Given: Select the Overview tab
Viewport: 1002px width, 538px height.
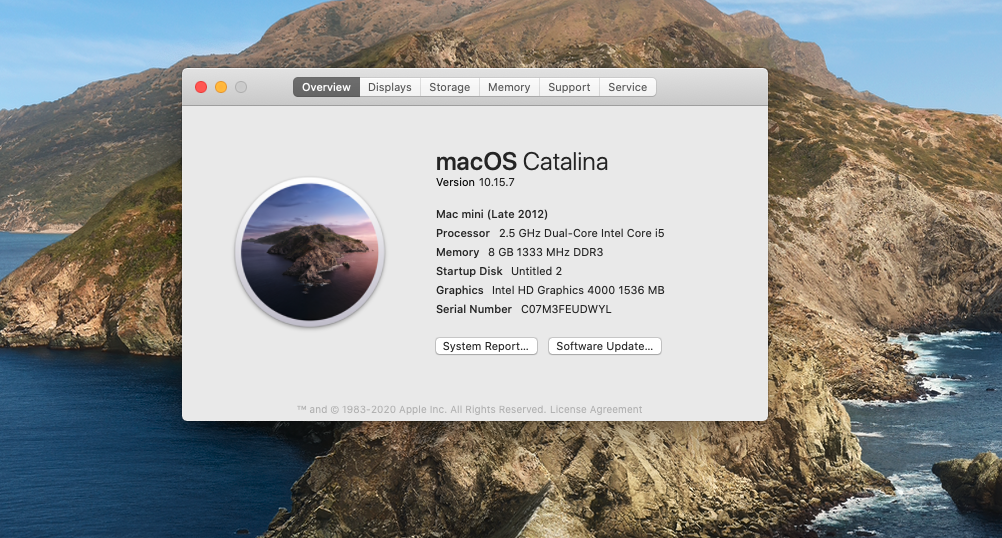Looking at the screenshot, I should click(x=326, y=87).
